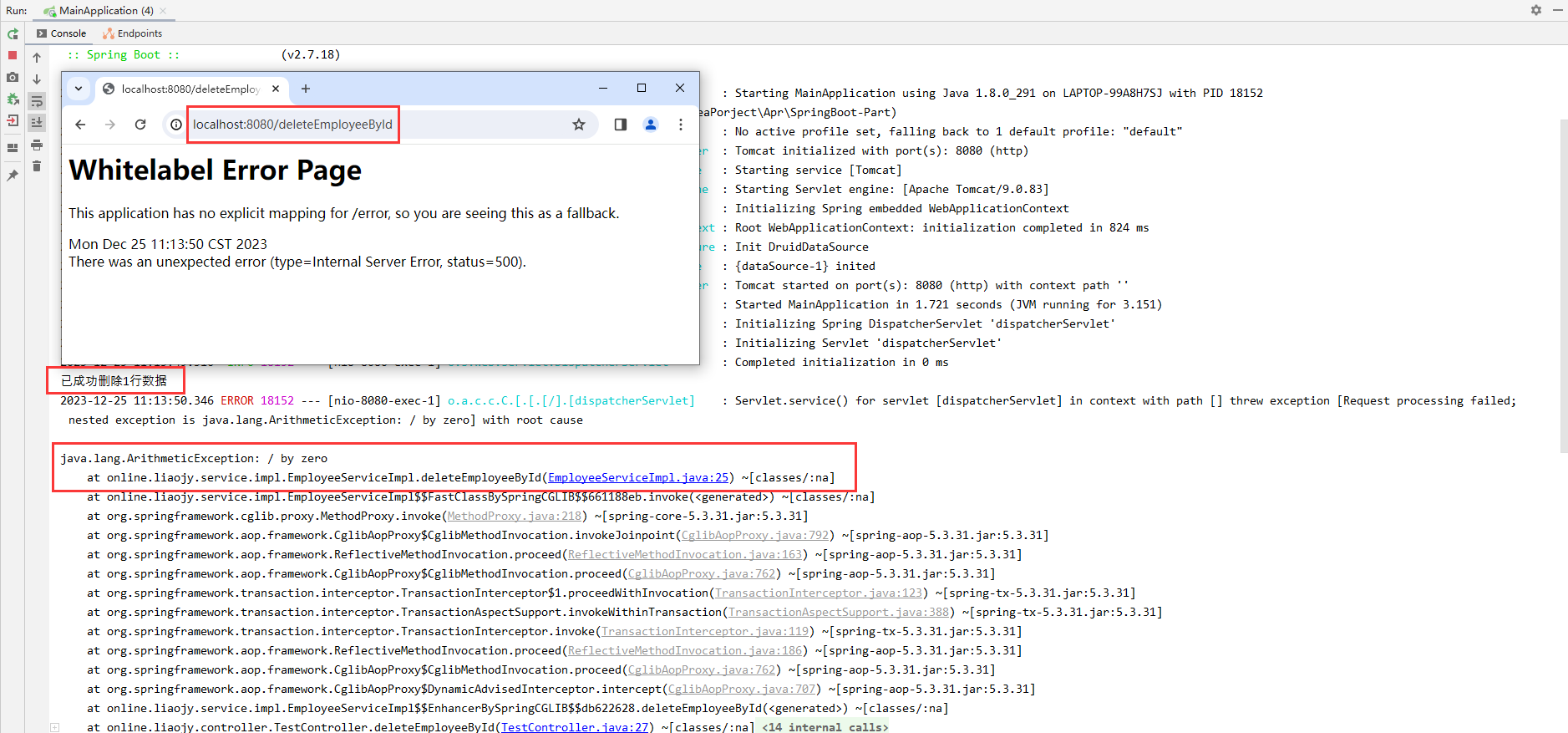Open the EmployeeServiceImpl.java:25 link
1568x733 pixels.
[x=638, y=478]
